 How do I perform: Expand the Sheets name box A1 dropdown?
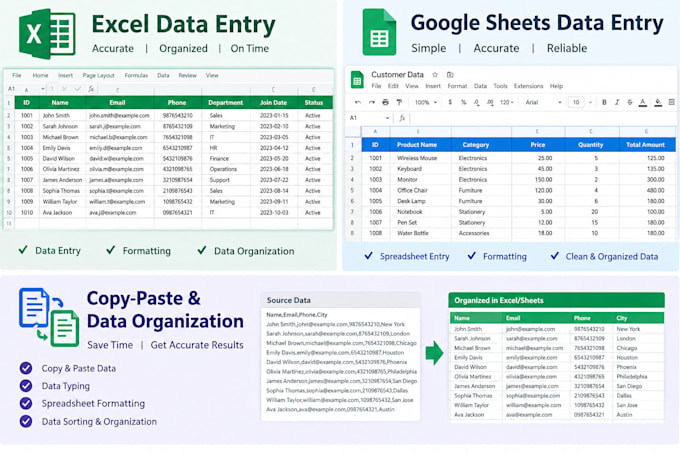(387, 118)
